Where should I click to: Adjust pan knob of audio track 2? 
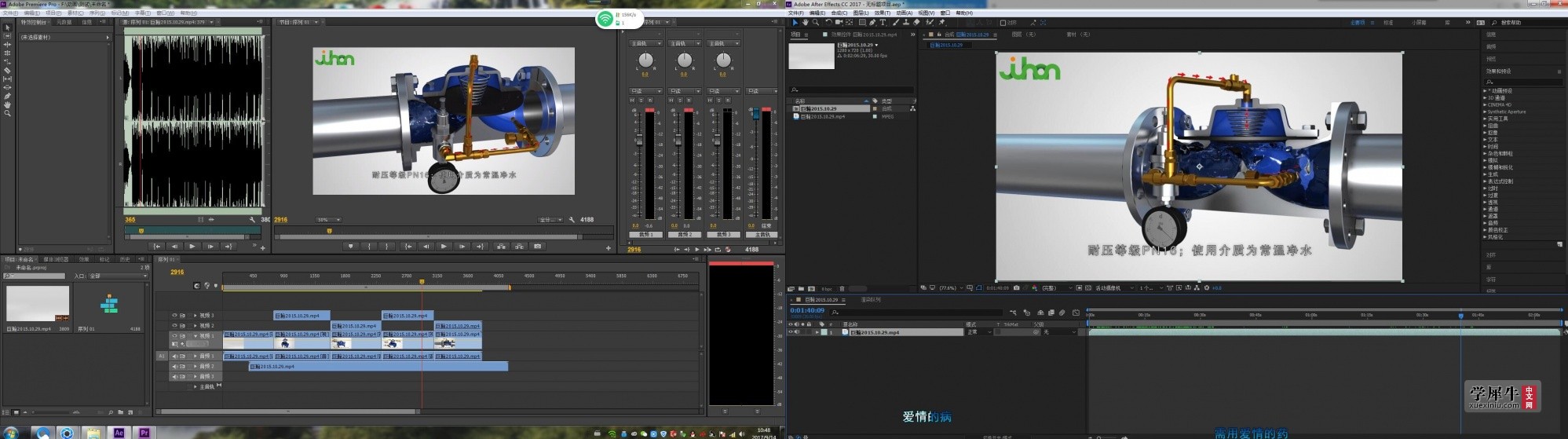[685, 60]
